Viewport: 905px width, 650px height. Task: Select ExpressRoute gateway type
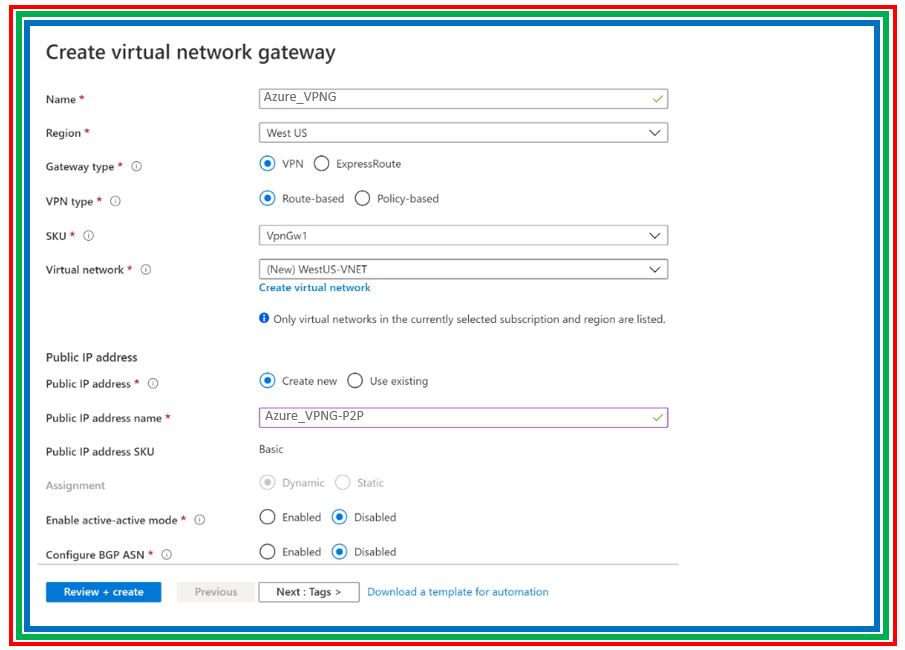[x=321, y=164]
